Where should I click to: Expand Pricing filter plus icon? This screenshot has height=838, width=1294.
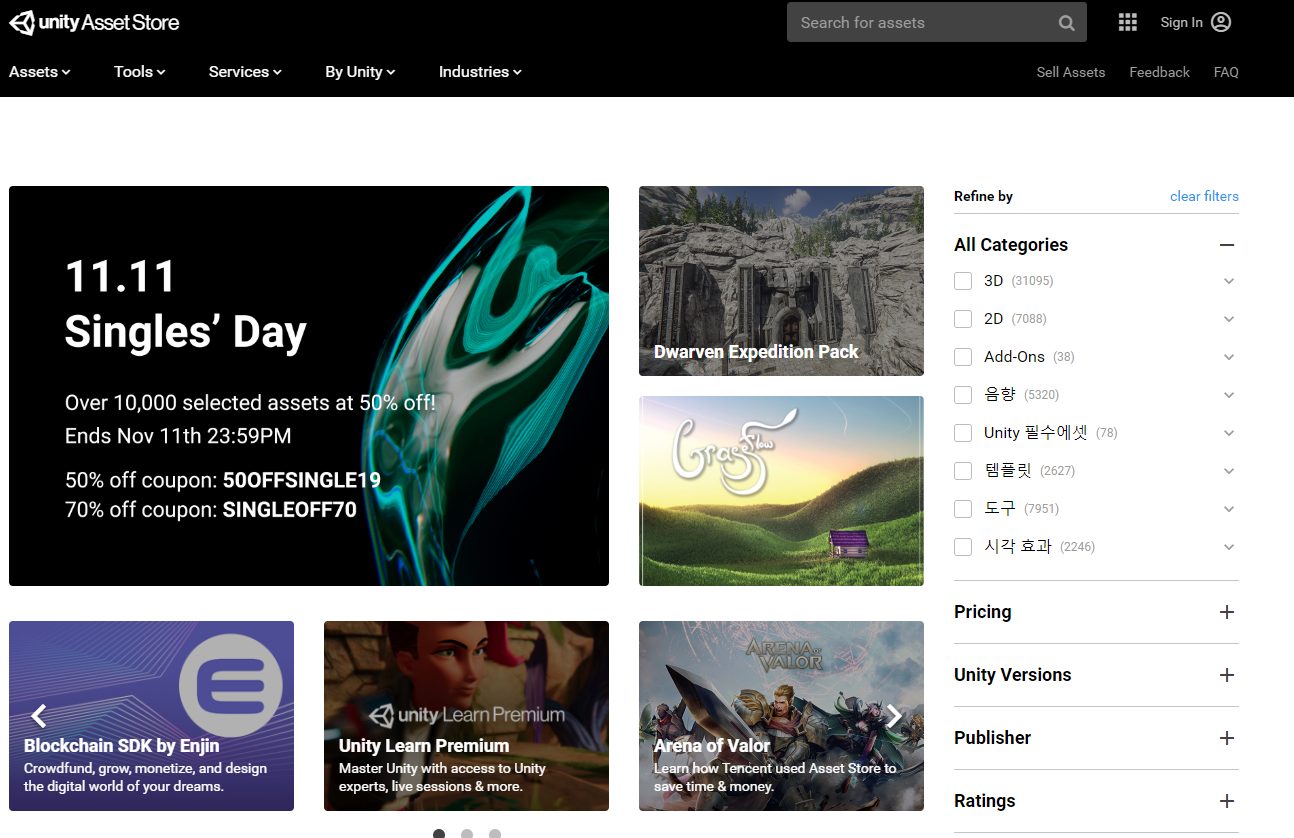click(1227, 612)
